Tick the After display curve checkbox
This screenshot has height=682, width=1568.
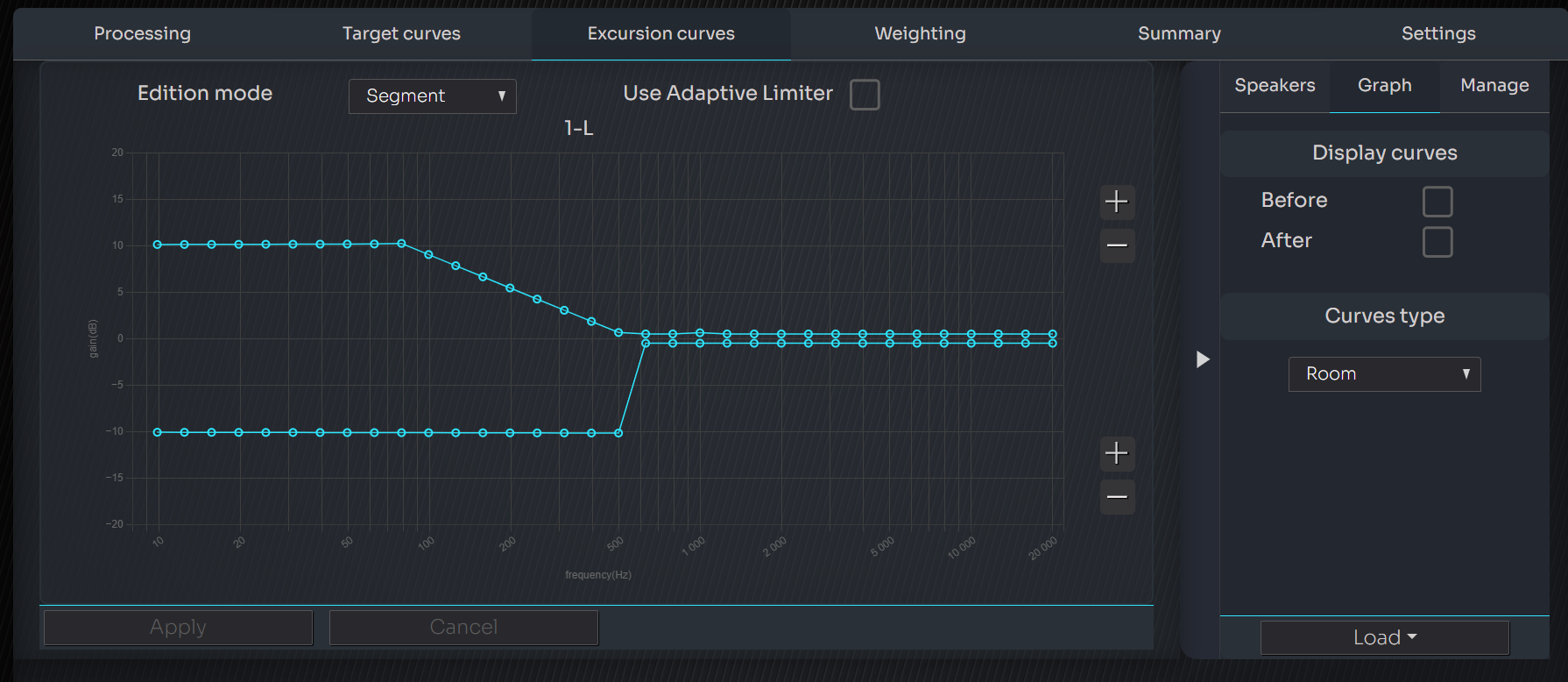tap(1437, 242)
